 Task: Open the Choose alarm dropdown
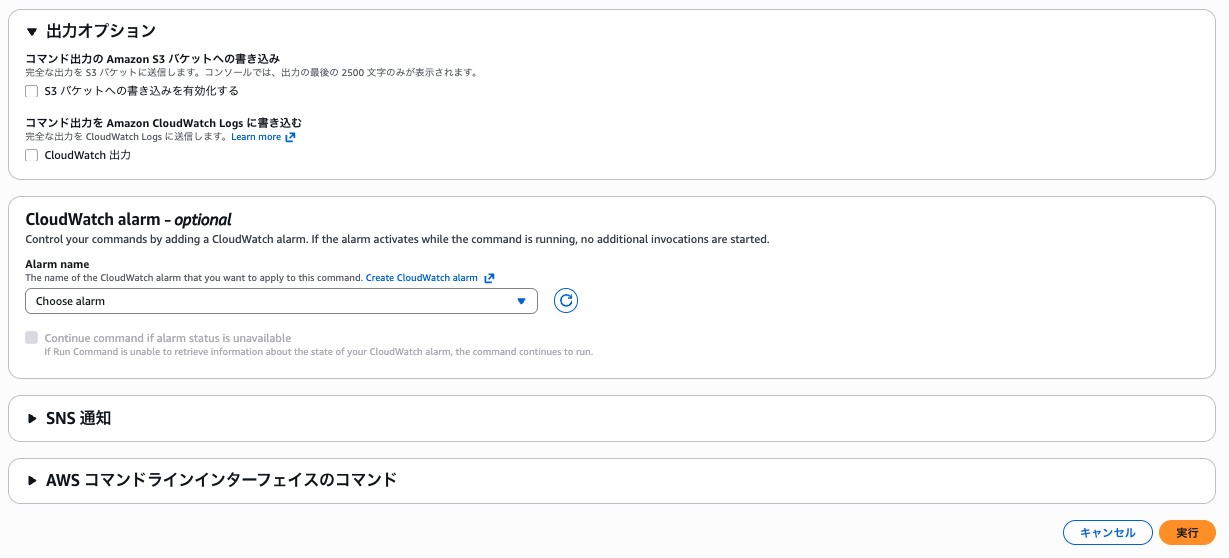tap(280, 301)
